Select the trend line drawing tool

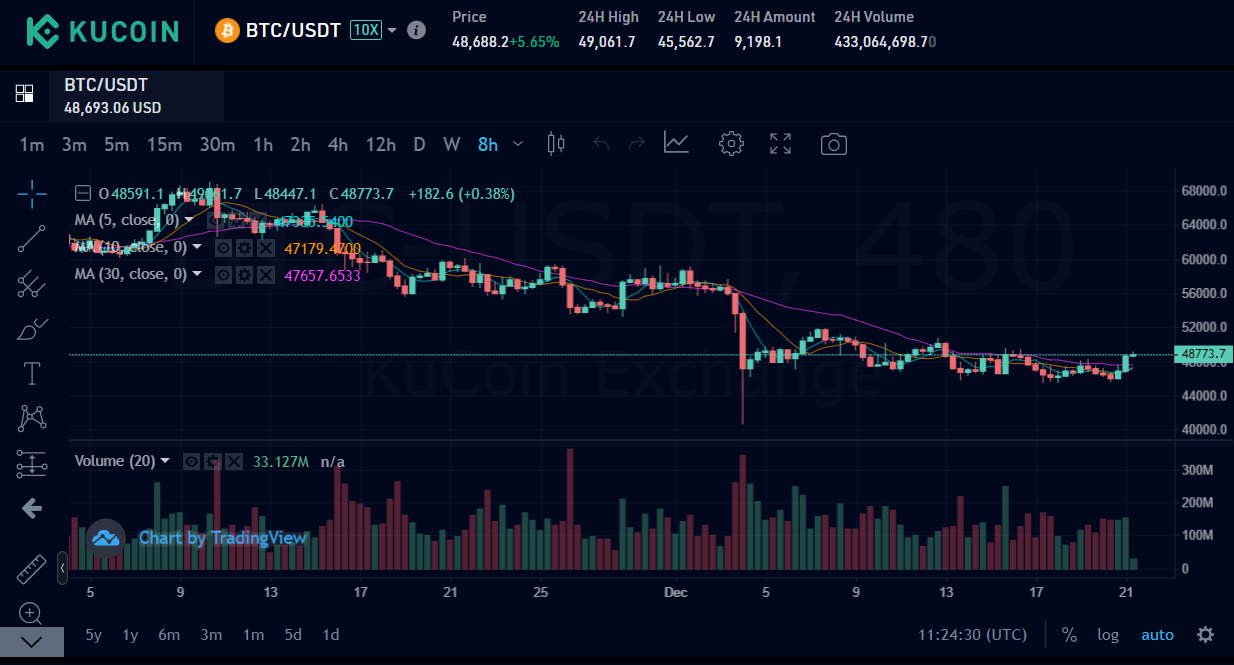[32, 239]
